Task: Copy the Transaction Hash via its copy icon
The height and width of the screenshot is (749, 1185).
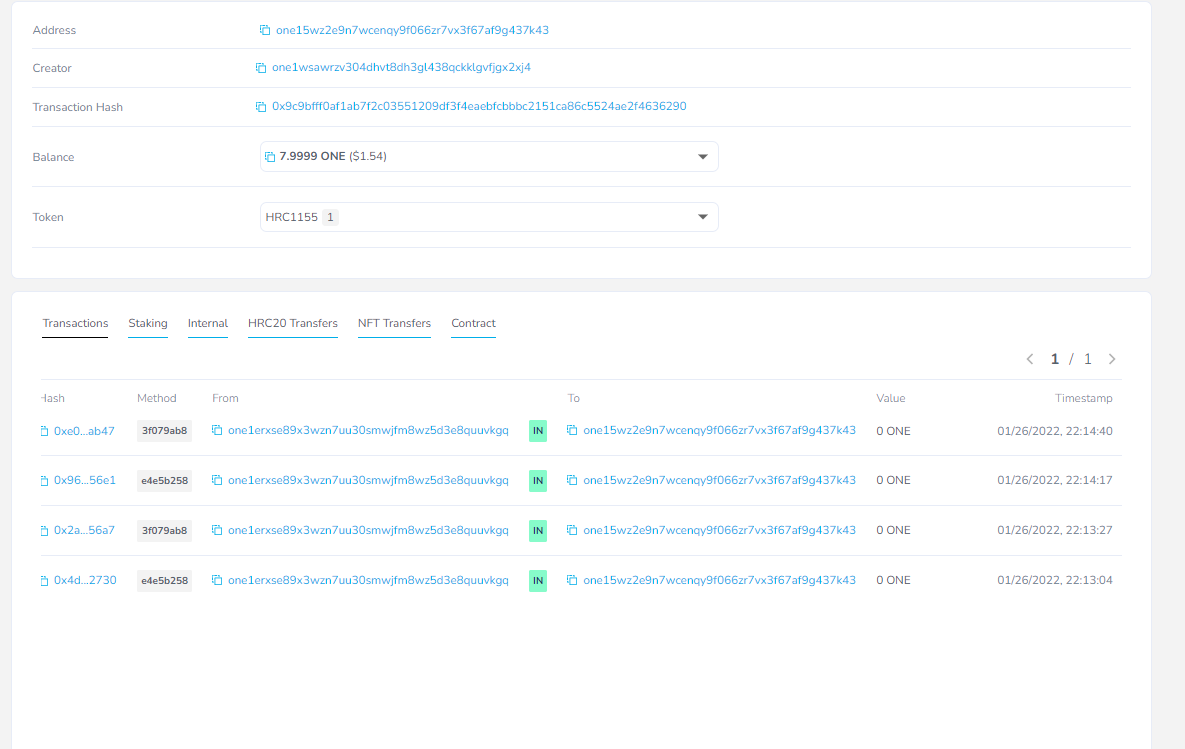Action: (x=261, y=107)
